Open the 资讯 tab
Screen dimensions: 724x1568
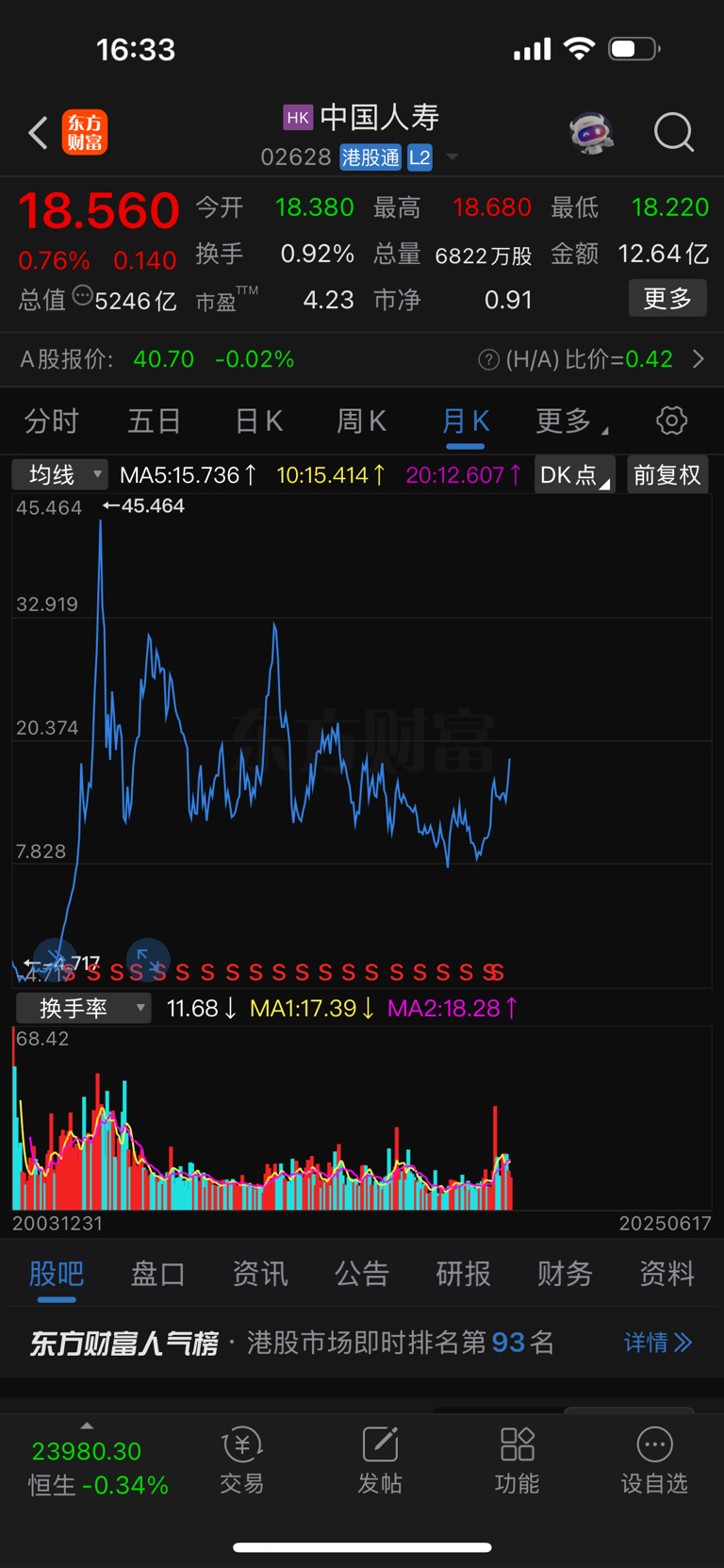(260, 1274)
